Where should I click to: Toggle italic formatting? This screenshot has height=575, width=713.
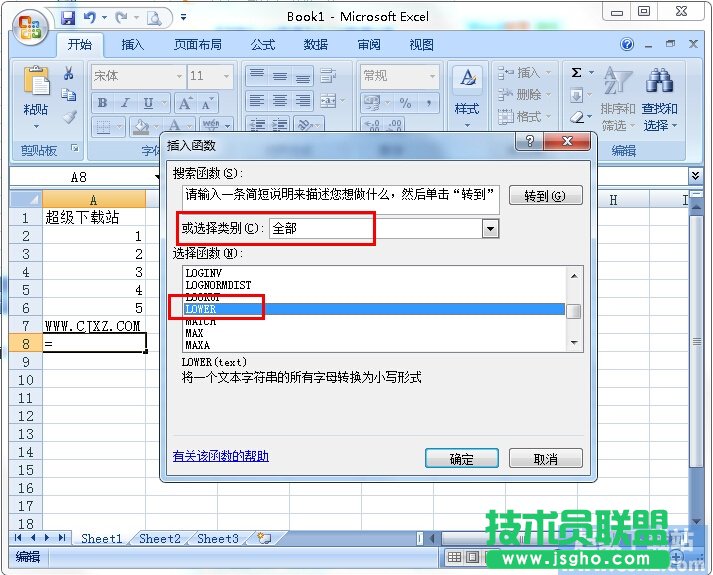[126, 103]
